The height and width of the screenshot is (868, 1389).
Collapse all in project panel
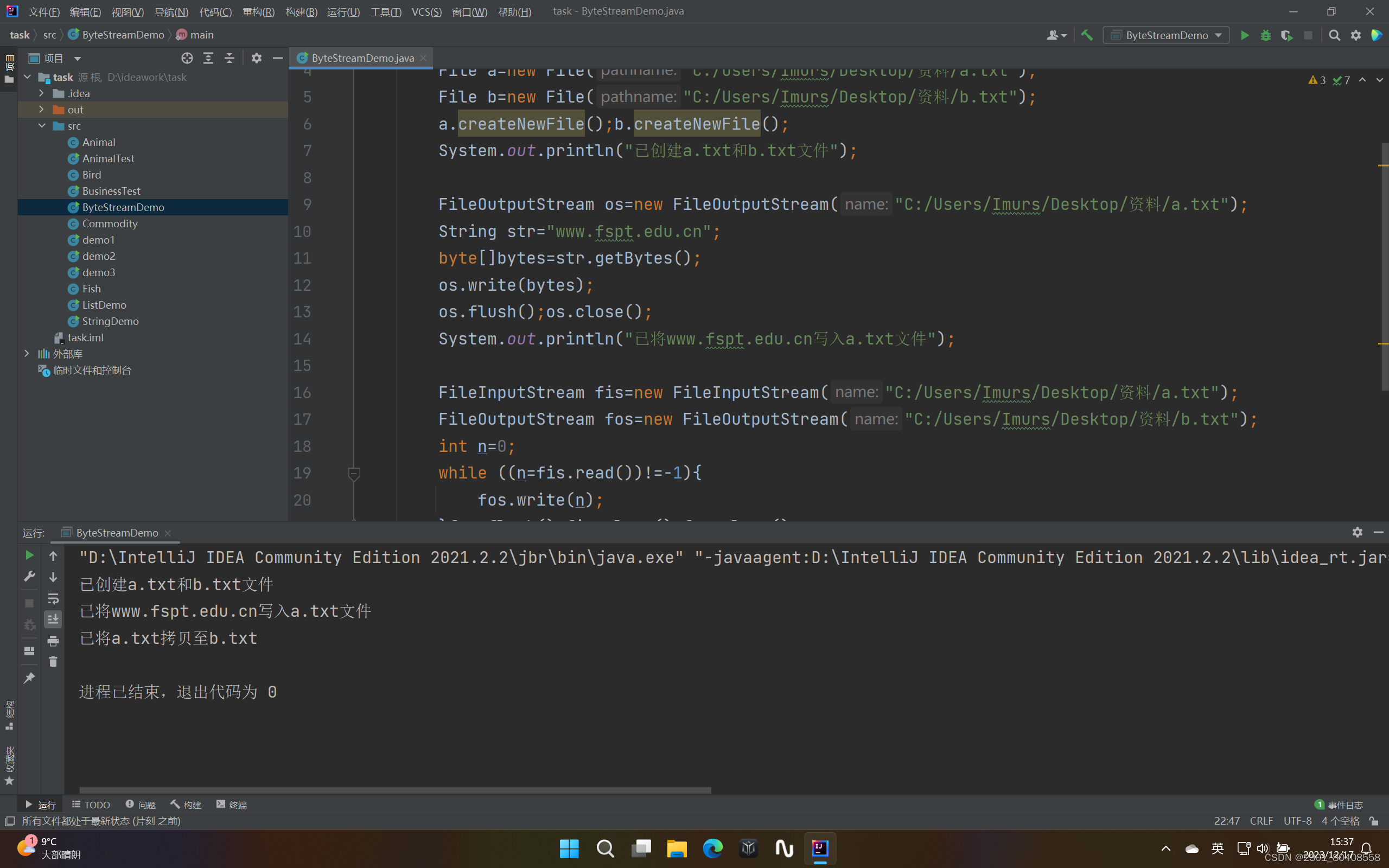(230, 58)
